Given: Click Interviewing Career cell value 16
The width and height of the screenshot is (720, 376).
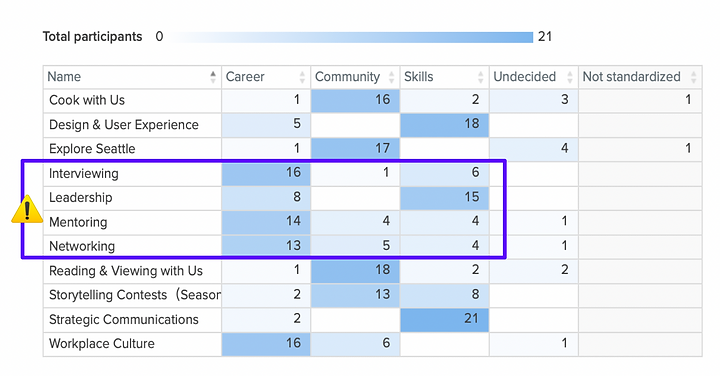Looking at the screenshot, I should click(266, 173).
